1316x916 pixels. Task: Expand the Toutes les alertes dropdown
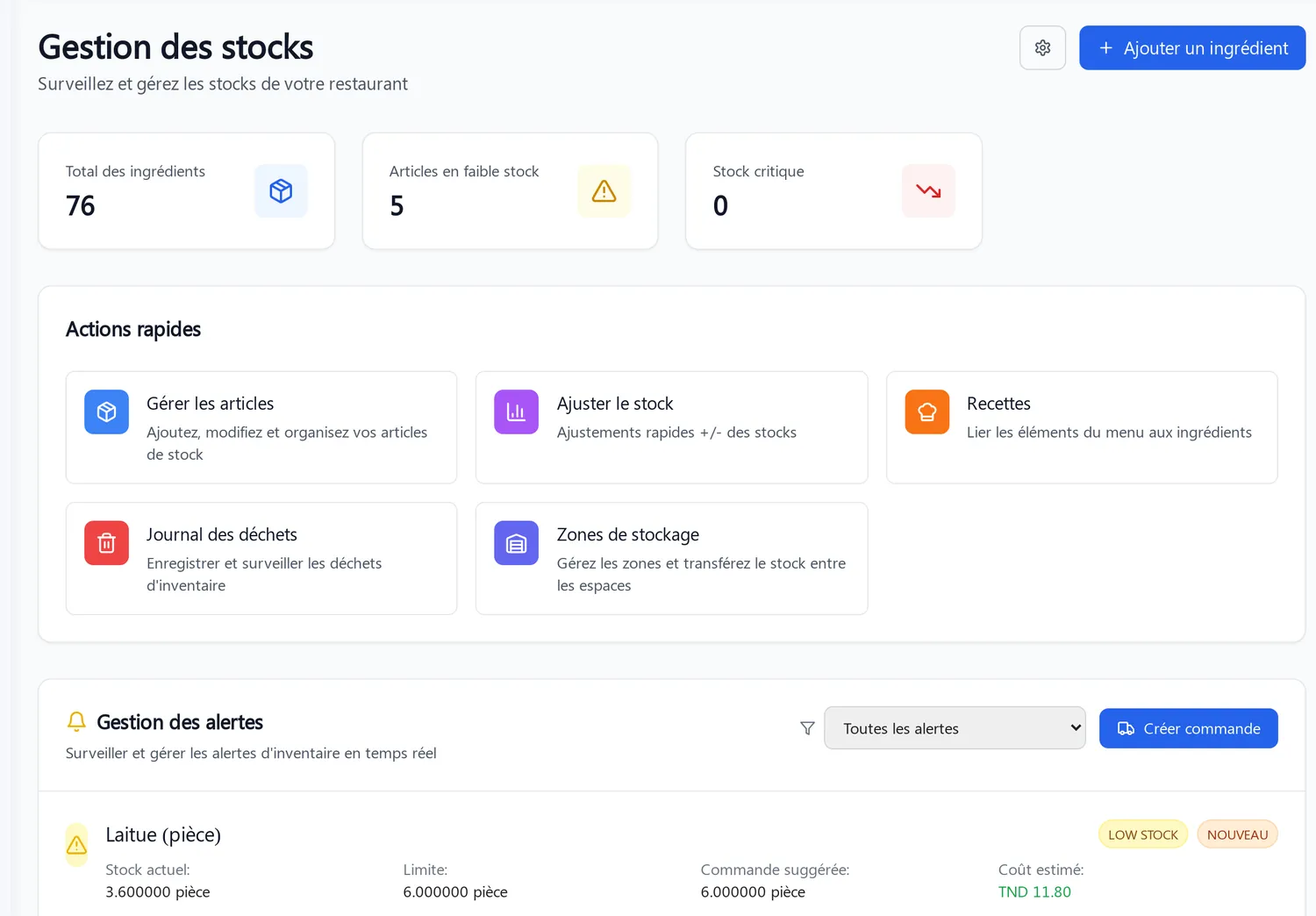pyautogui.click(x=955, y=728)
